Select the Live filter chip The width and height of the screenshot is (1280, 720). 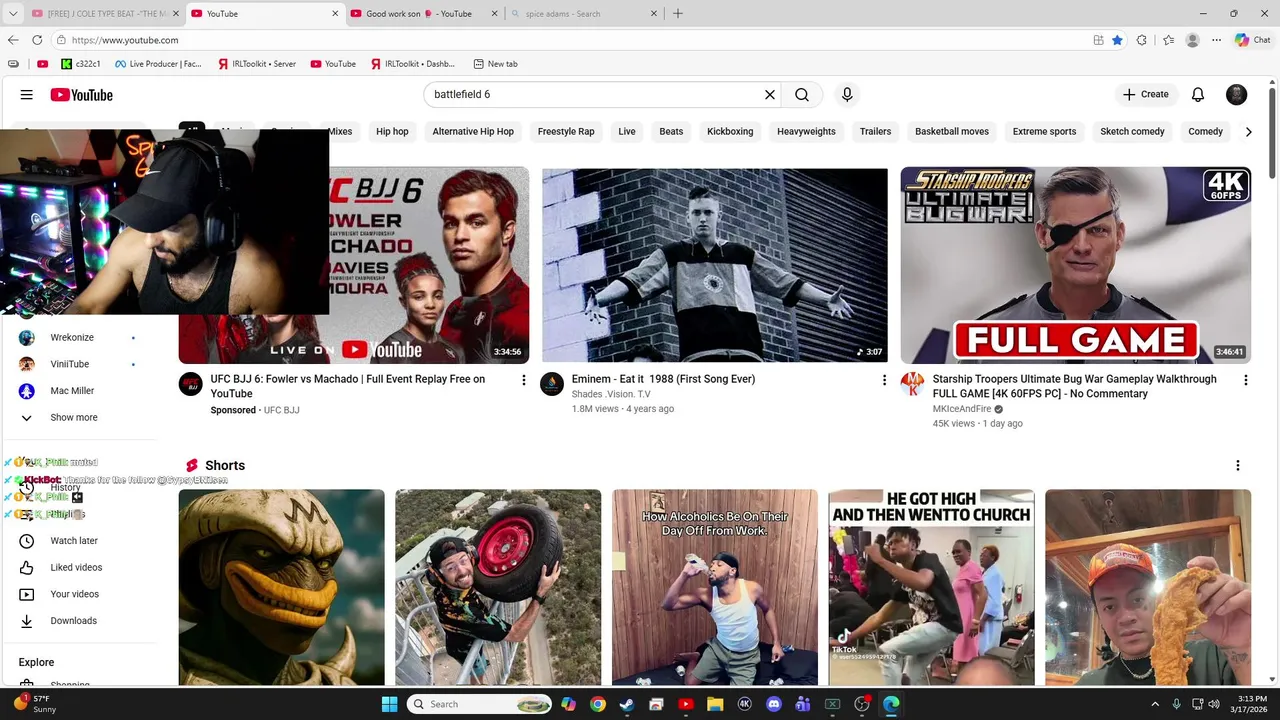[627, 131]
